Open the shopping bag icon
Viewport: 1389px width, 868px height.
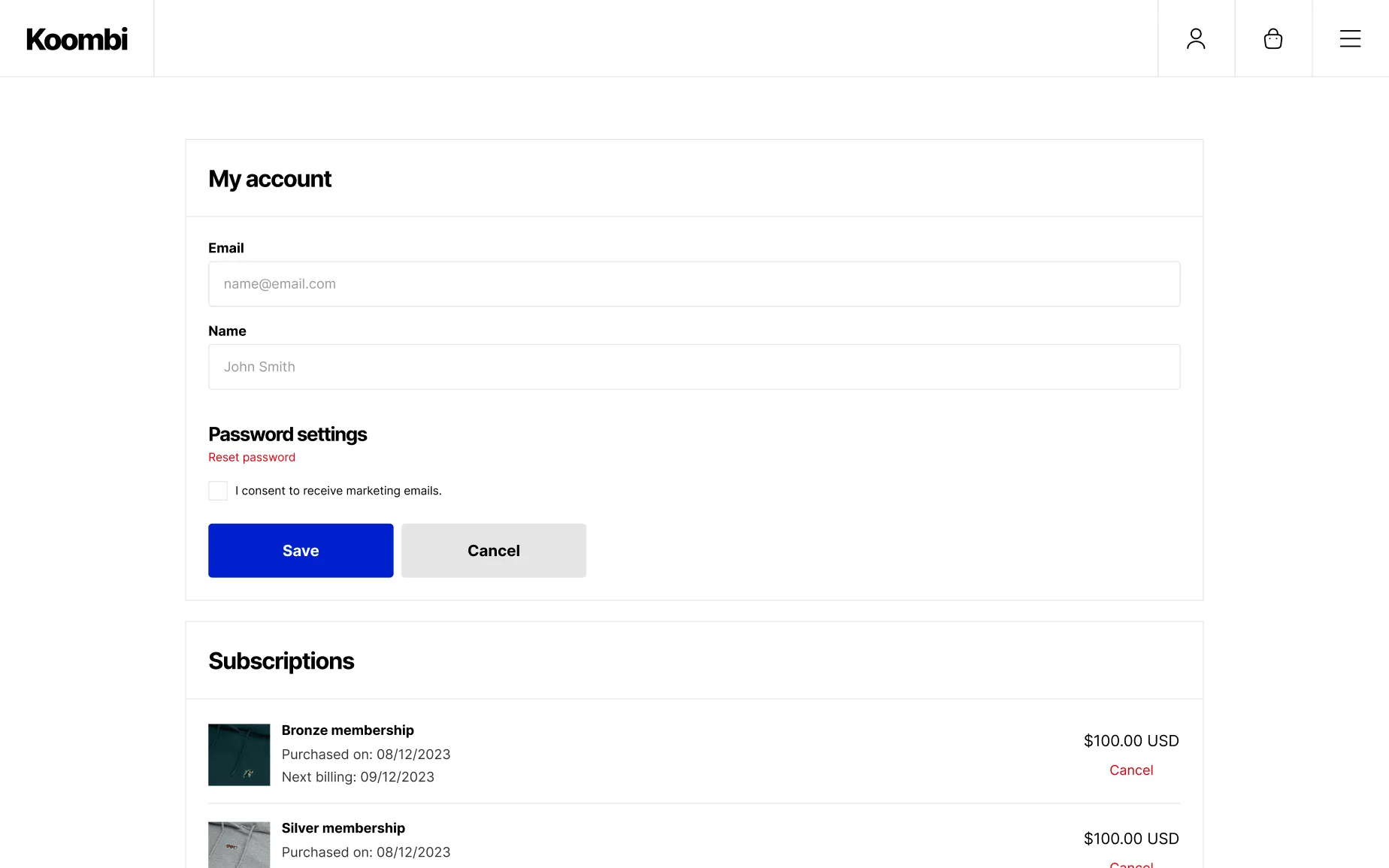pyautogui.click(x=1273, y=38)
